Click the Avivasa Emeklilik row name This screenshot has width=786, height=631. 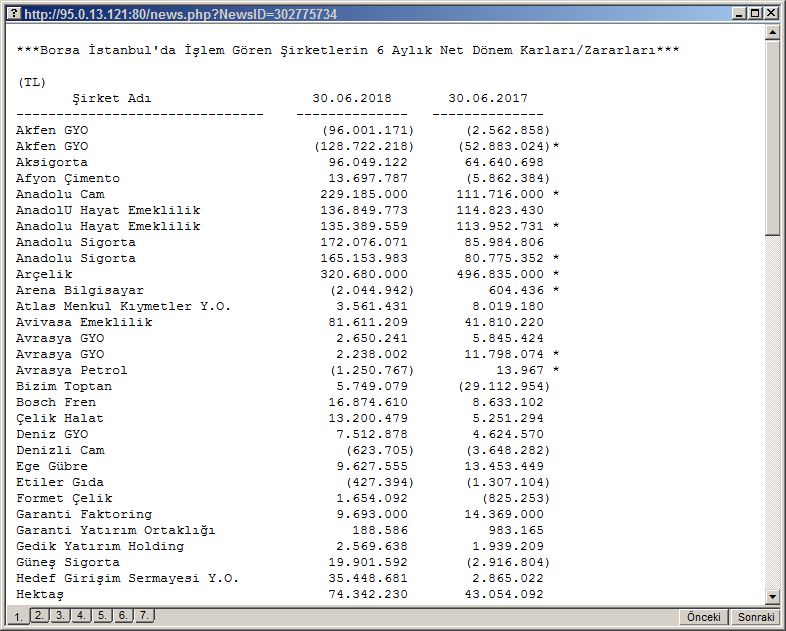[84, 322]
